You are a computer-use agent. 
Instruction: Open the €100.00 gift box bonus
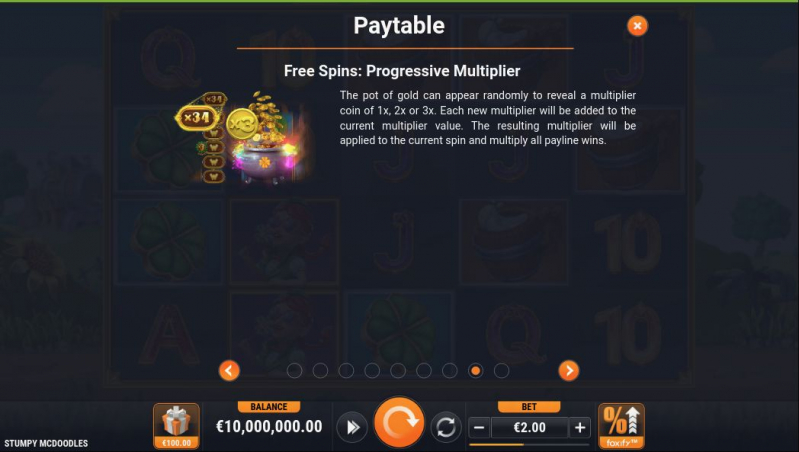pos(176,426)
